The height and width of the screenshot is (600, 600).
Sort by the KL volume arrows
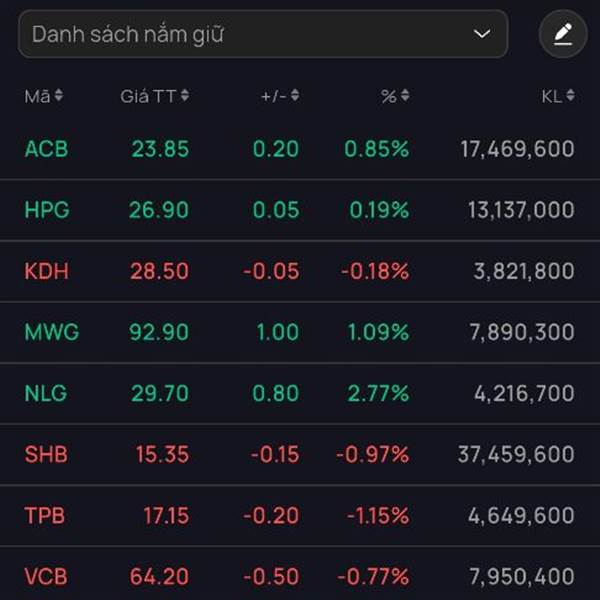click(x=570, y=96)
